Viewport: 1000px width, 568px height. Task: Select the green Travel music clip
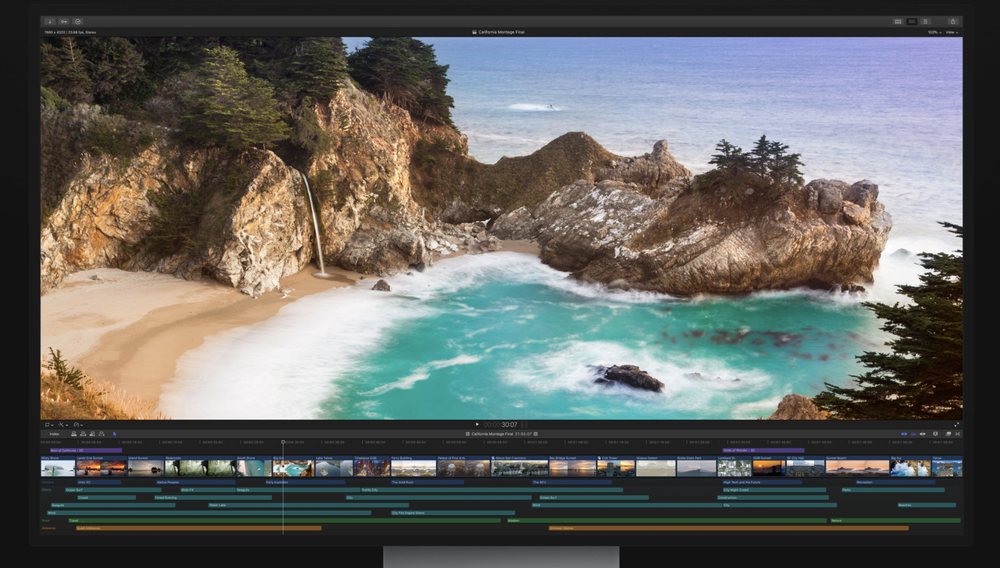point(284,521)
